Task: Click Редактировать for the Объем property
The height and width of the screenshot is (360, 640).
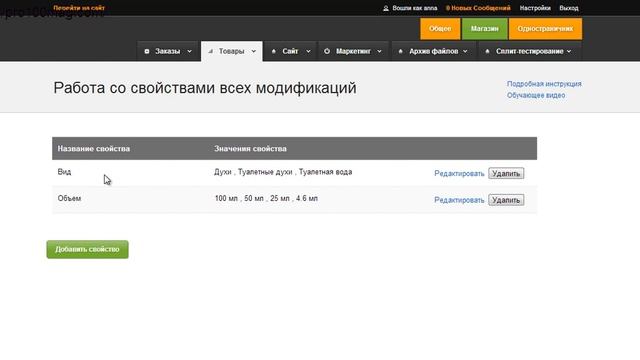Action: coord(459,200)
